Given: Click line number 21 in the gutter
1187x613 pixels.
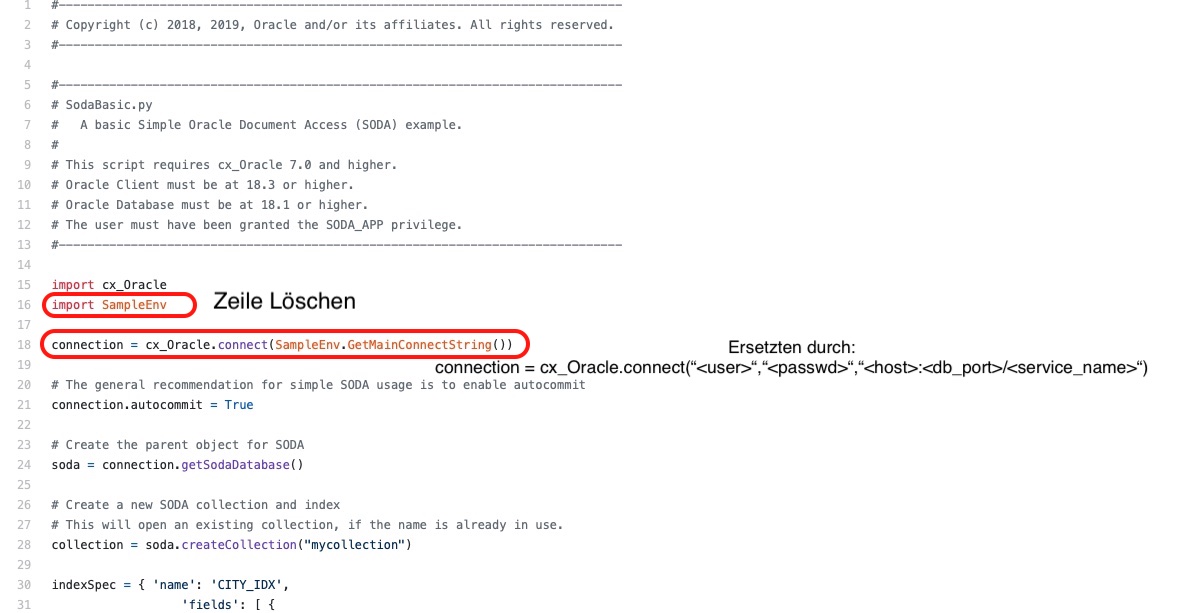Looking at the screenshot, I should [25, 405].
